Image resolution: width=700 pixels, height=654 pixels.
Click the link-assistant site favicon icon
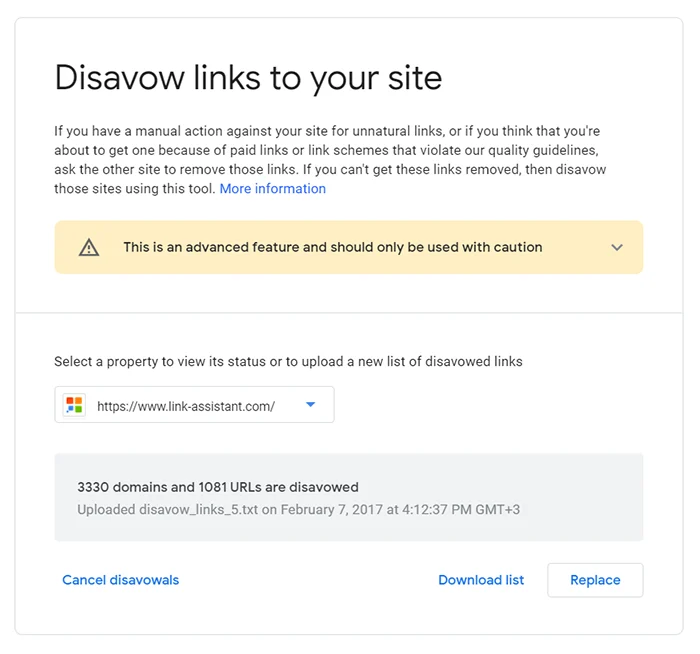[74, 405]
